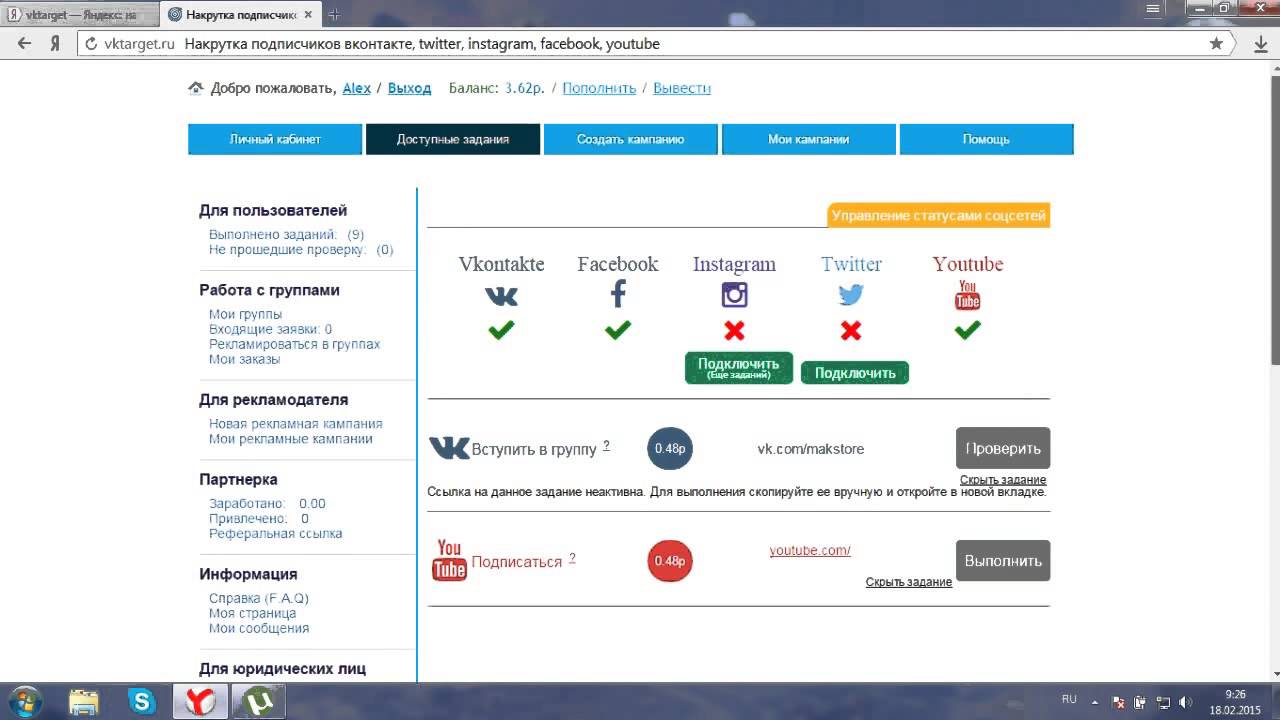Click the green checkmark under Youtube
The height and width of the screenshot is (720, 1280).
point(967,330)
